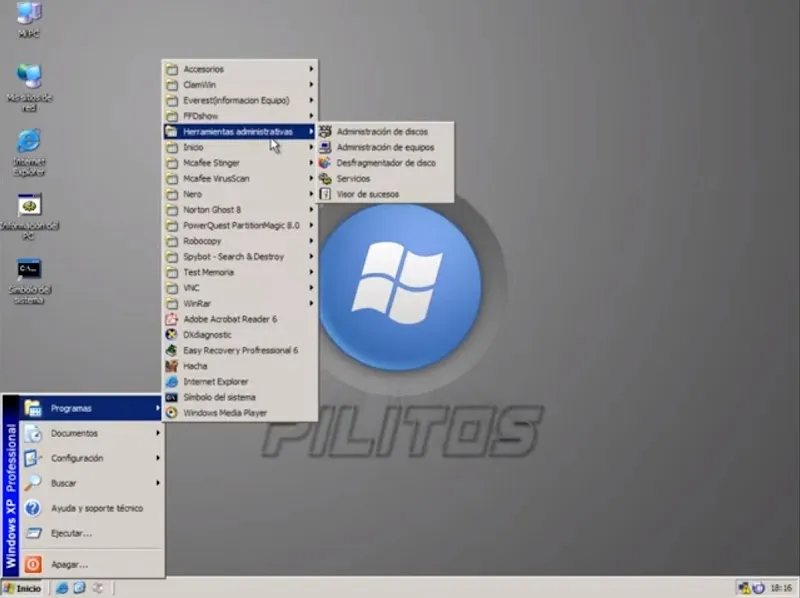Click the Servicios gear icon
Image resolution: width=800 pixels, height=598 pixels.
tap(325, 179)
